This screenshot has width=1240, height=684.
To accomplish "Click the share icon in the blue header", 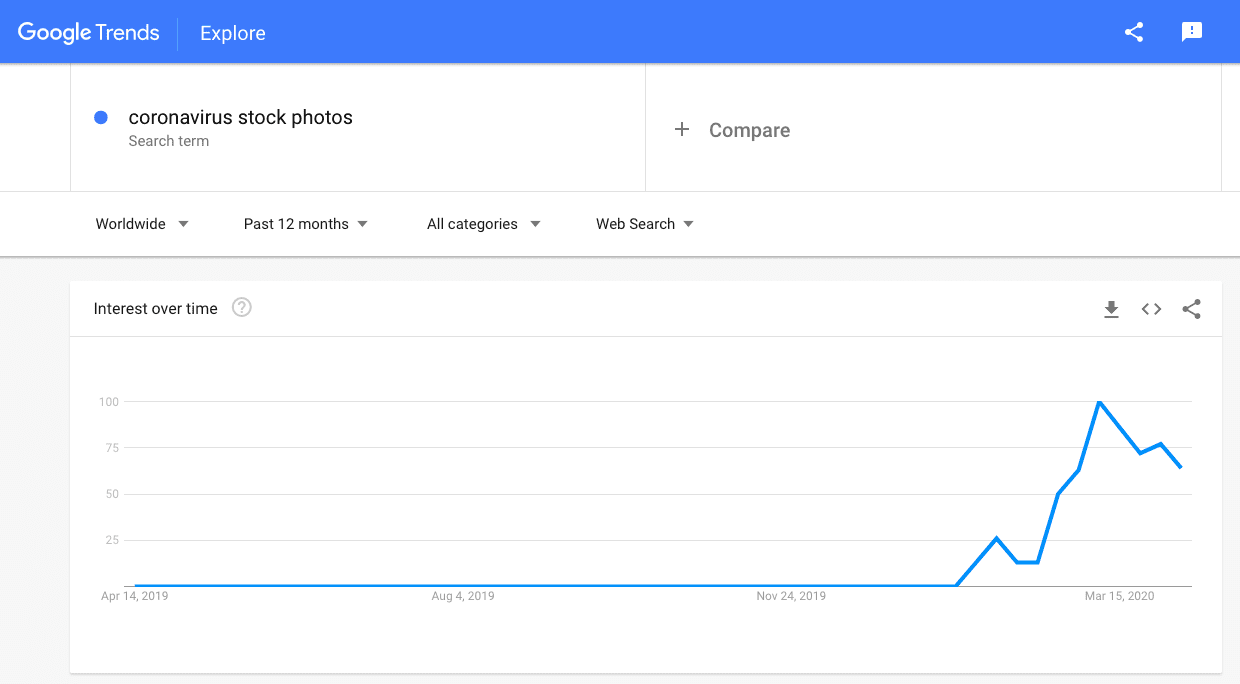I will coord(1134,32).
